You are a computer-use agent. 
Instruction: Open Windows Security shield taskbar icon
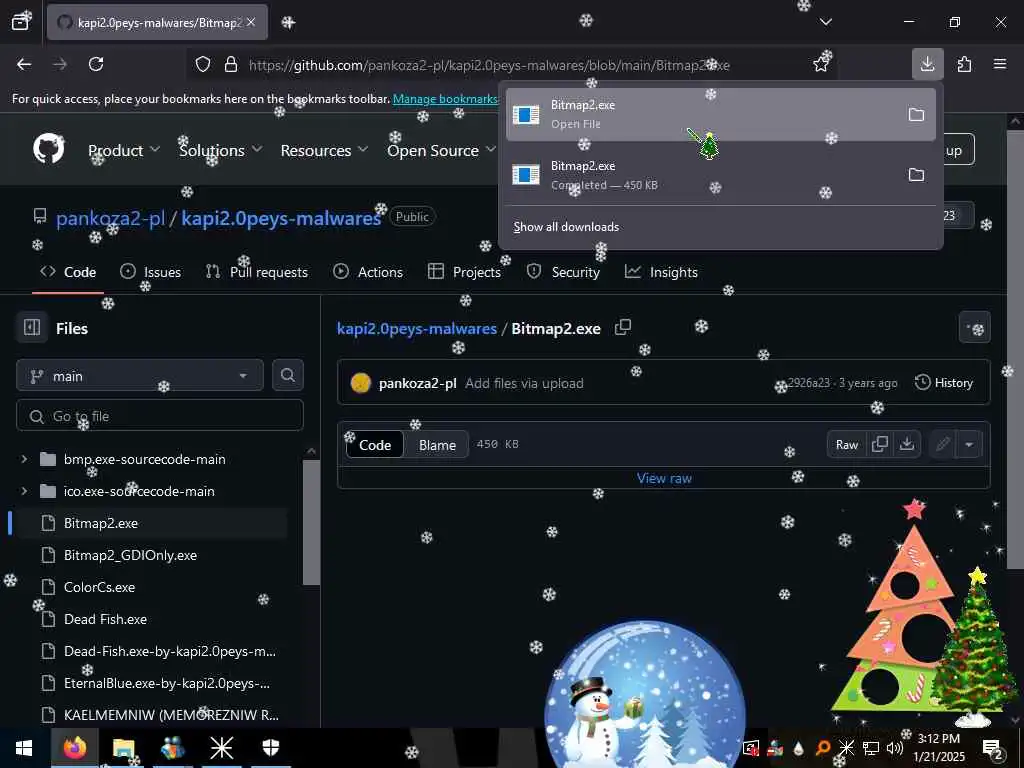(270, 748)
